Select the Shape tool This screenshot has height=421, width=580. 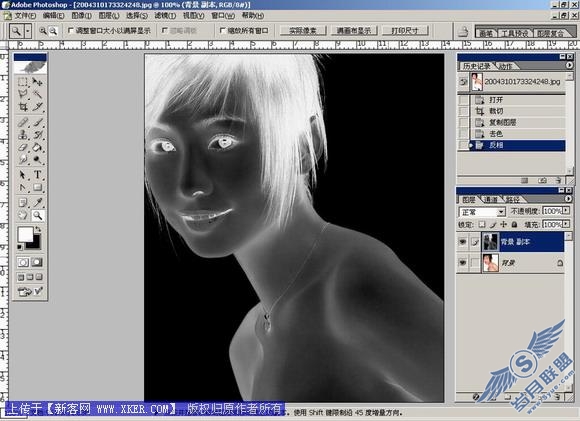(37, 187)
